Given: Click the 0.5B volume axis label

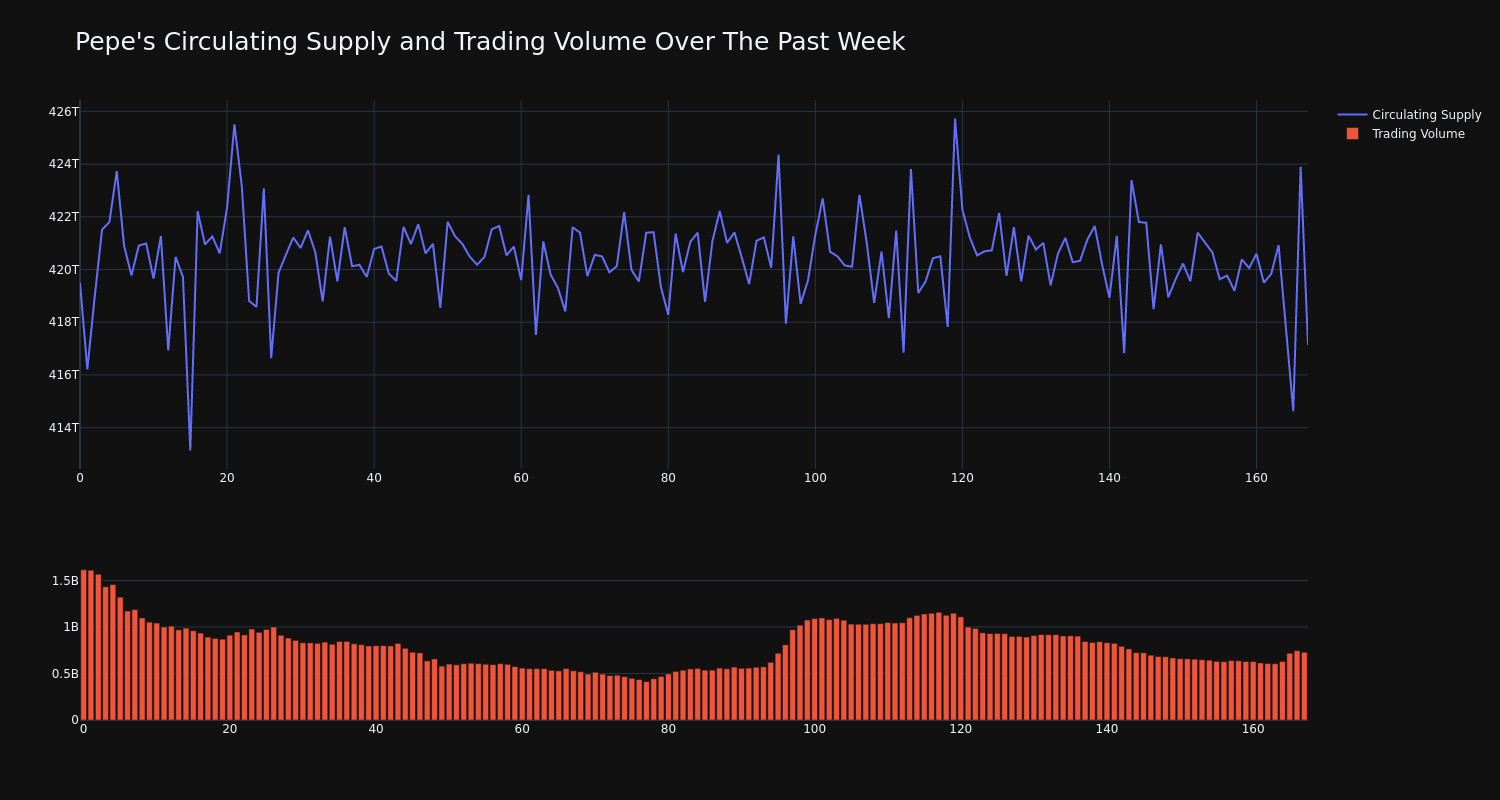Looking at the screenshot, I should point(65,674).
